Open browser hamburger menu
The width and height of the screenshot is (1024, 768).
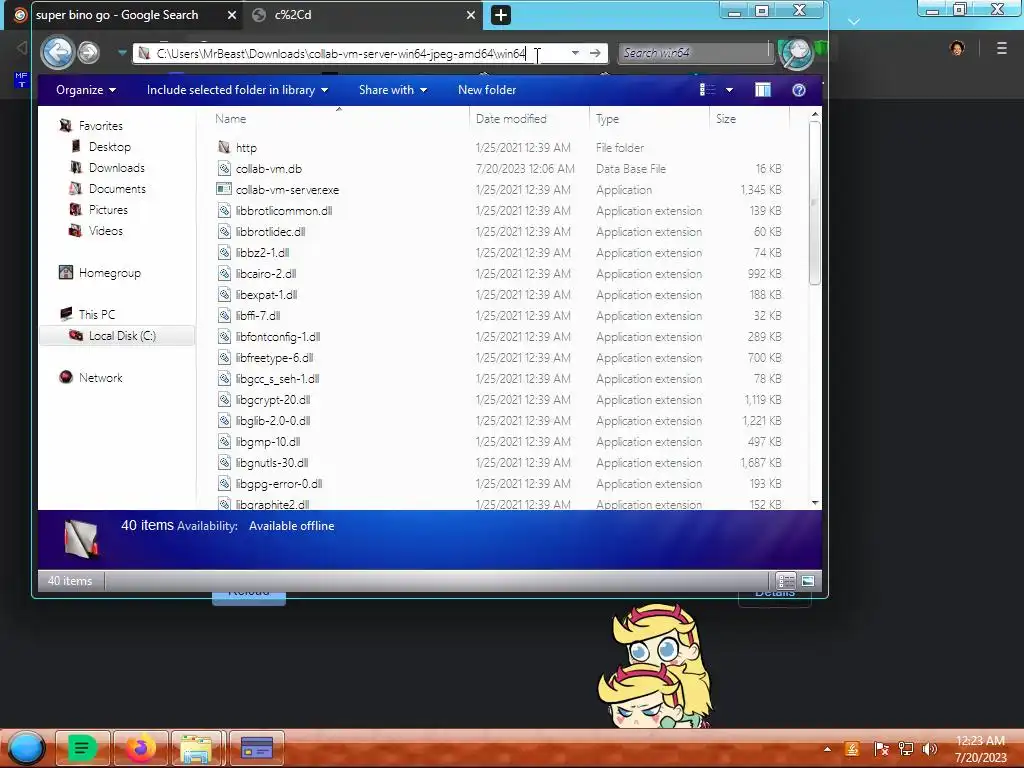coord(1001,48)
